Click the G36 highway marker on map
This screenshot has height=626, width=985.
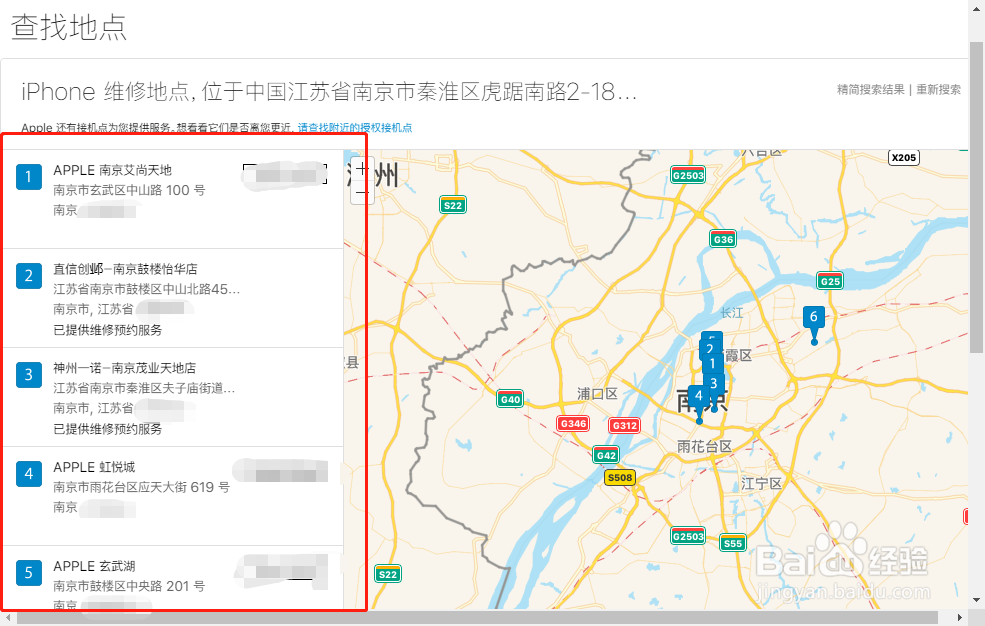[723, 239]
